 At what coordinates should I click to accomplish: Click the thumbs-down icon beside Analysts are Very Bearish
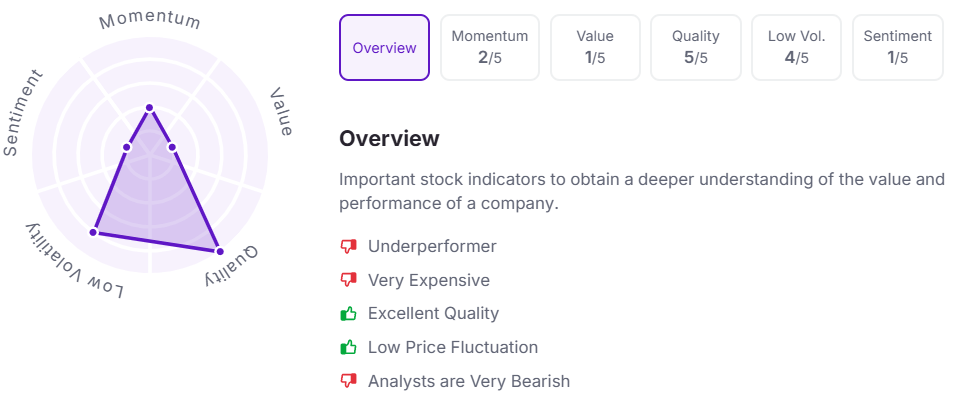[348, 381]
